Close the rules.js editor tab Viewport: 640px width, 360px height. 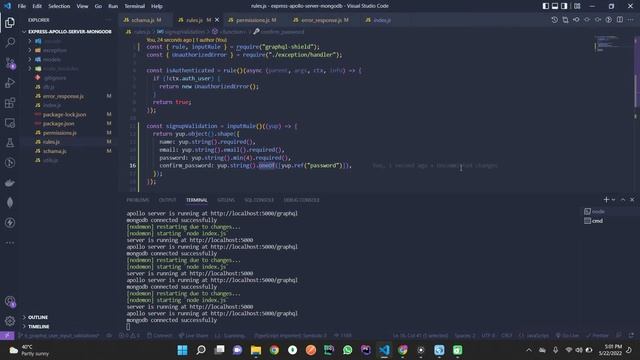(217, 20)
